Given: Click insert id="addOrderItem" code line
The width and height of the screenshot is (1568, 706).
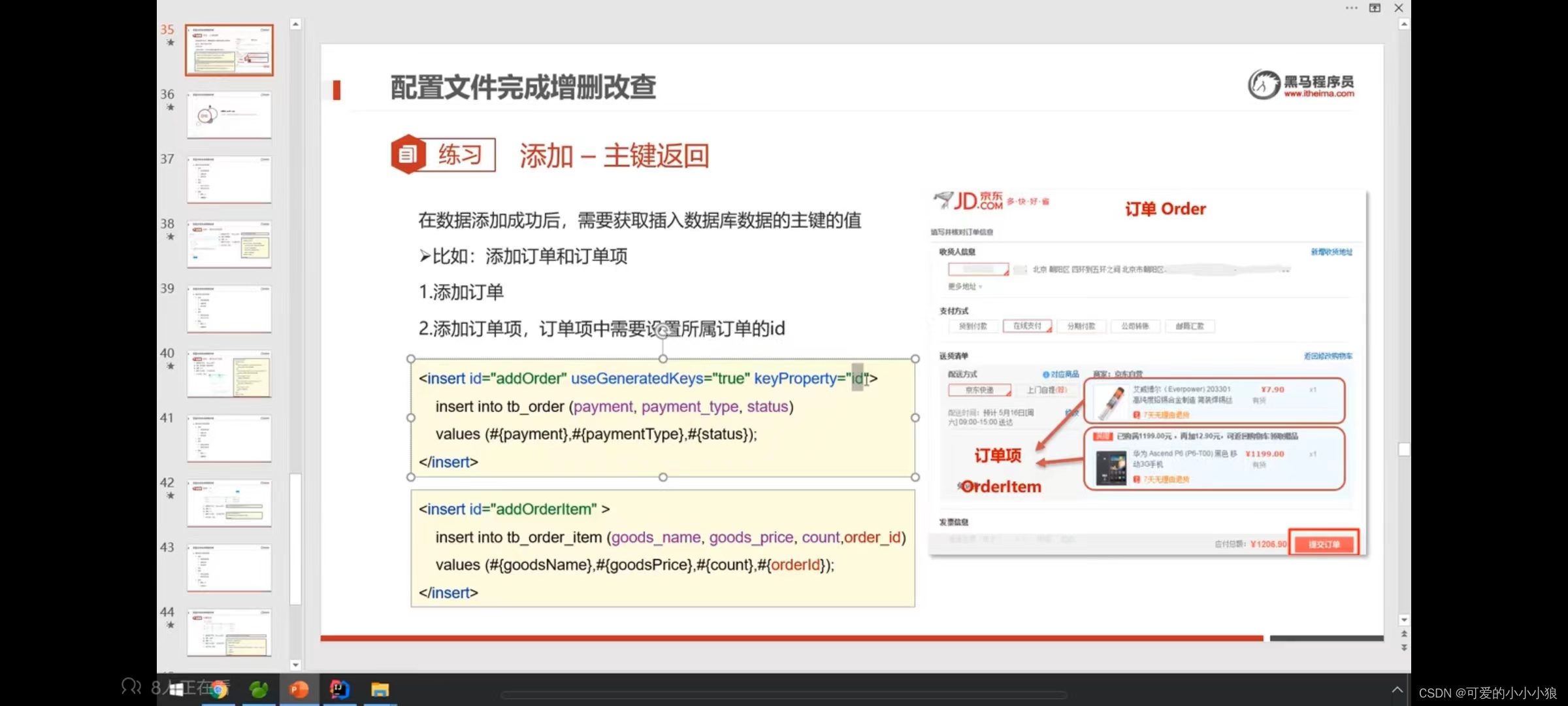Looking at the screenshot, I should (x=514, y=509).
